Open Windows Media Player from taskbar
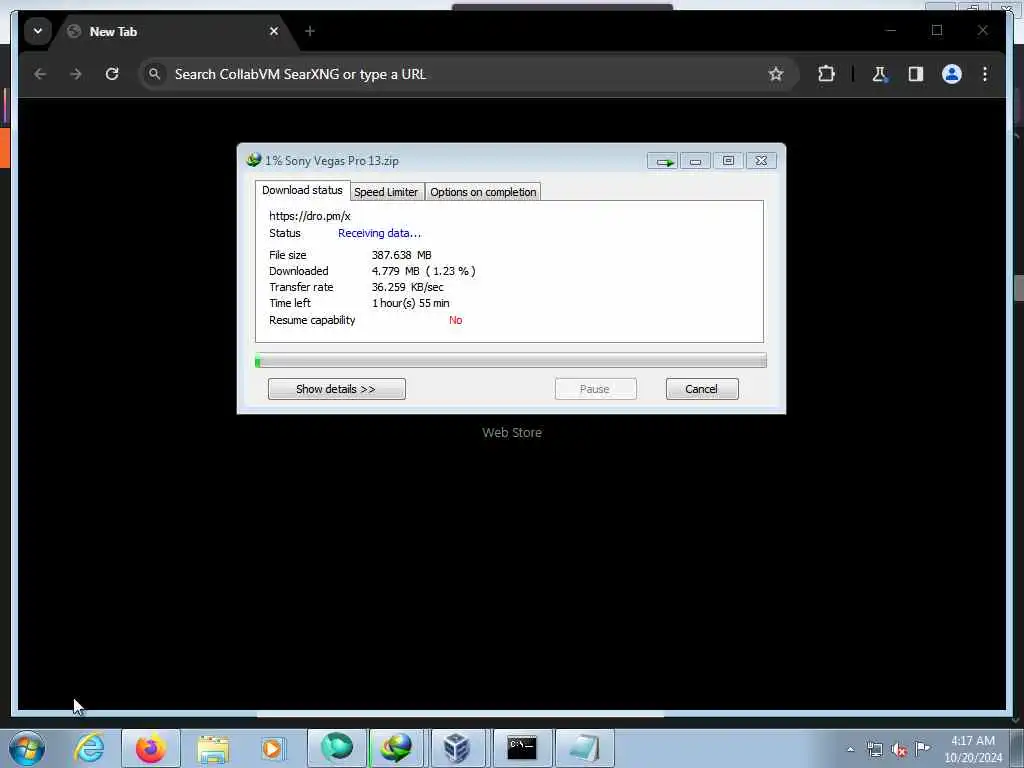Viewport: 1024px width, 768px height. (272, 748)
